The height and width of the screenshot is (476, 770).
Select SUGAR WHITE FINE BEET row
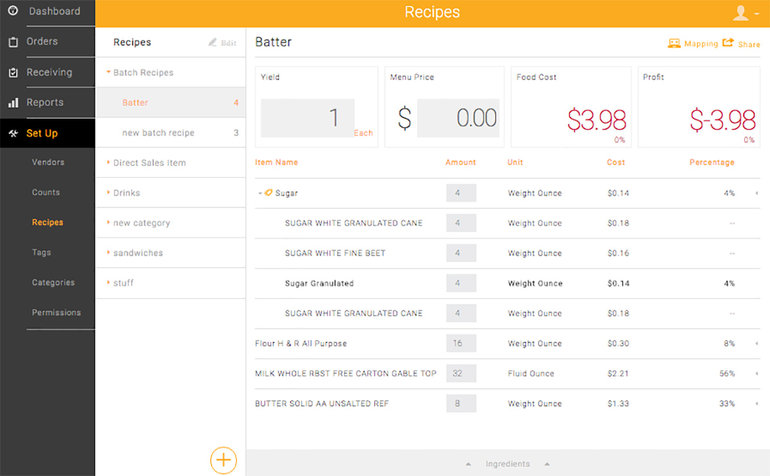point(335,253)
